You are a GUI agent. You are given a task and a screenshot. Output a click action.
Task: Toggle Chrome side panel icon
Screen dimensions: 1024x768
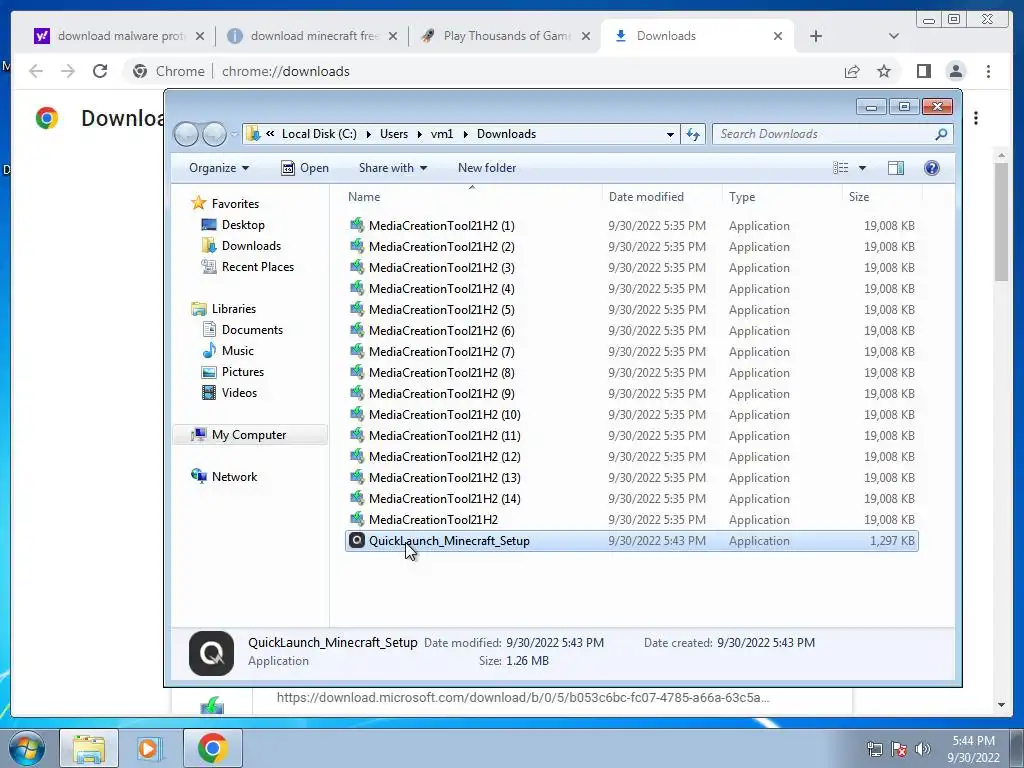[x=923, y=71]
